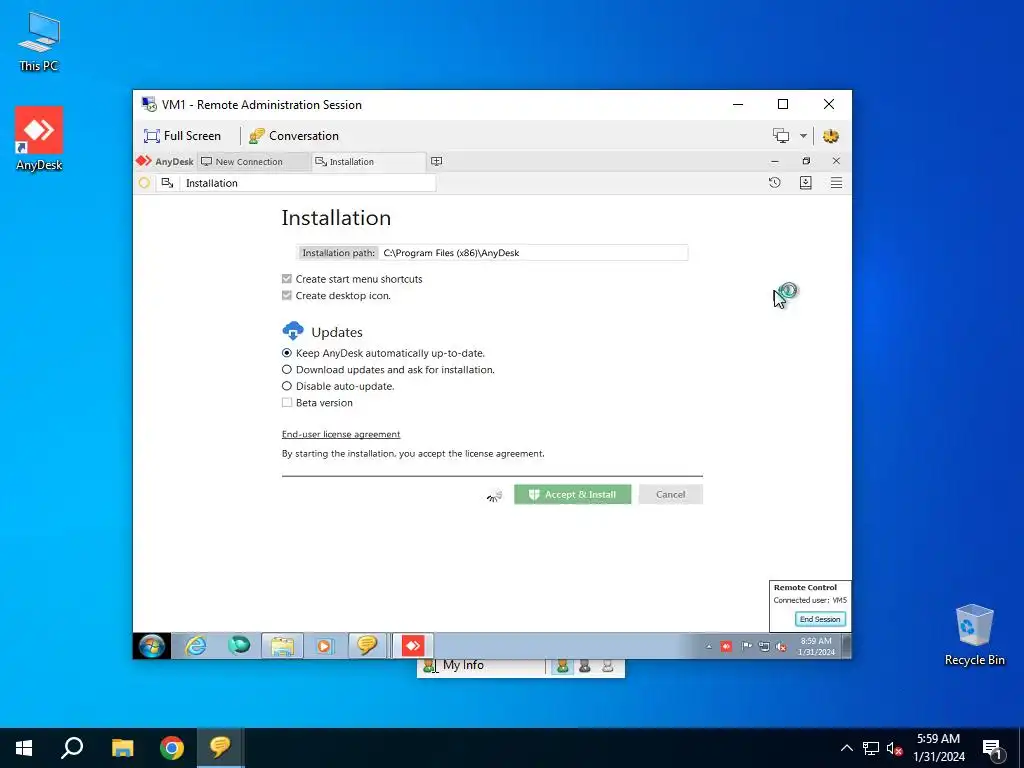Click the AnyDesk logo tab
The width and height of the screenshot is (1024, 768).
click(165, 161)
